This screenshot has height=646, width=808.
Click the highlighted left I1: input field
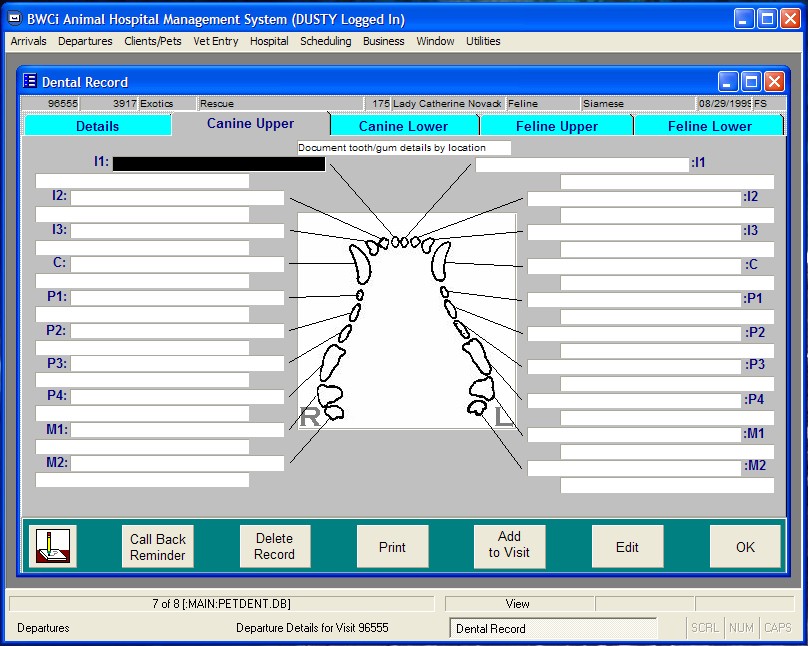coord(219,164)
